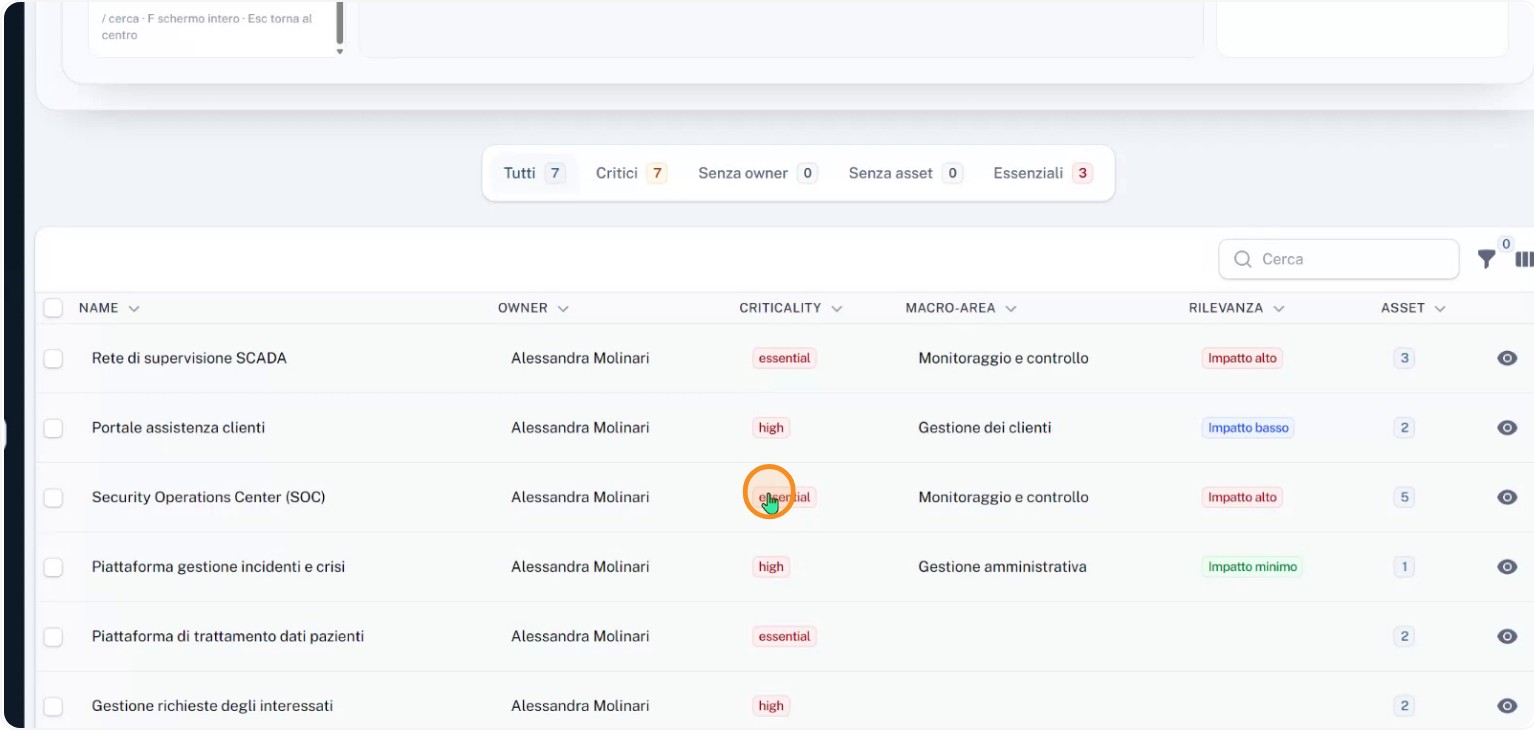
Task: Click the Gestione dei clienti macro-area cell
Action: click(985, 428)
